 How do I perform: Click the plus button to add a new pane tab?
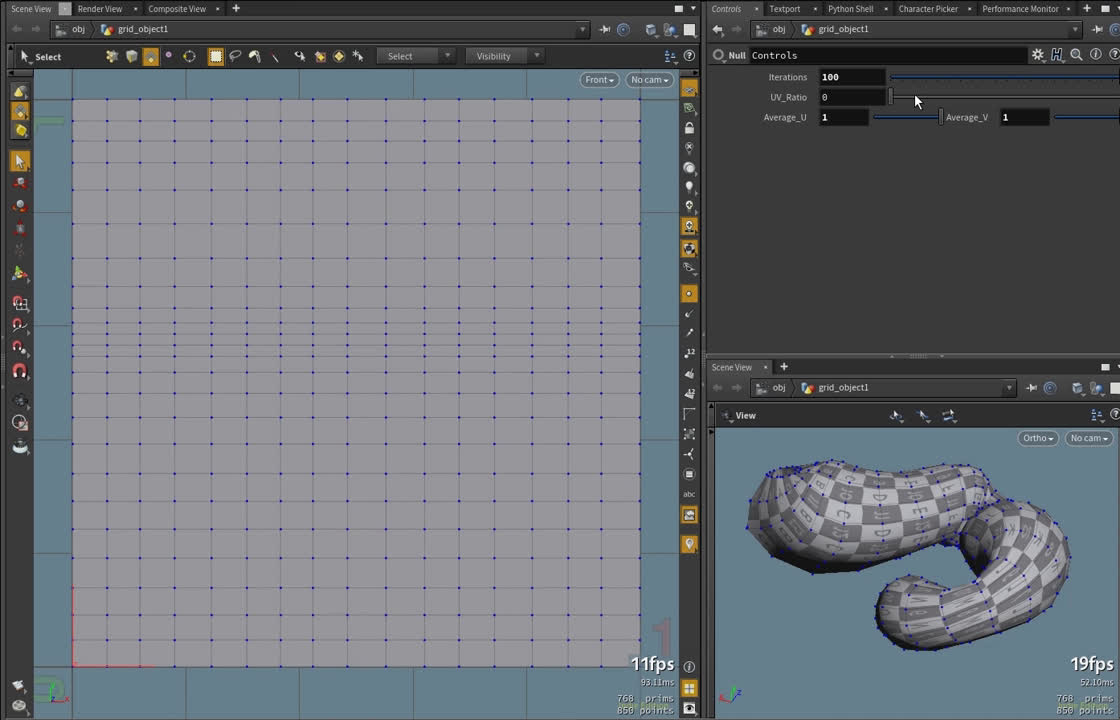click(x=234, y=8)
